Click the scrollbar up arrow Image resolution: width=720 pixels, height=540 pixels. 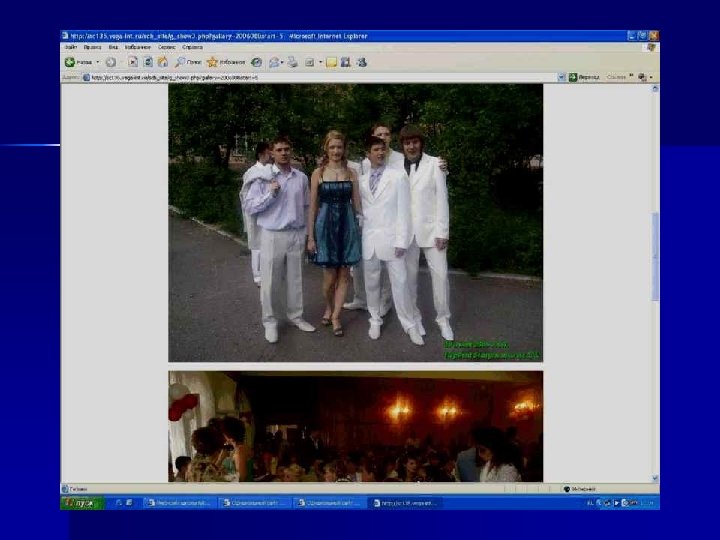[655, 89]
